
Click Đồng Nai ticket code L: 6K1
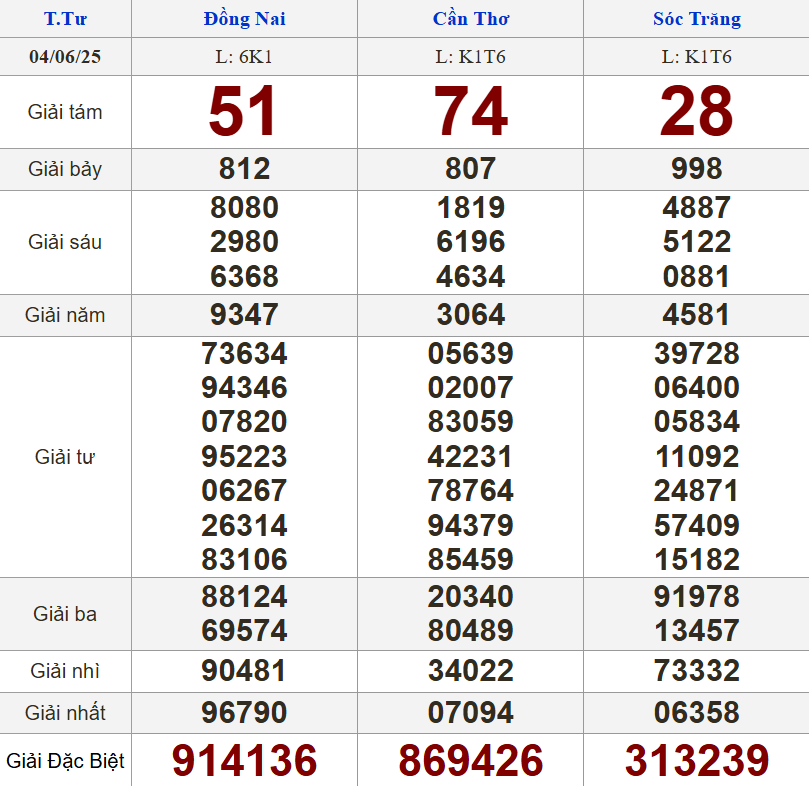tap(244, 56)
